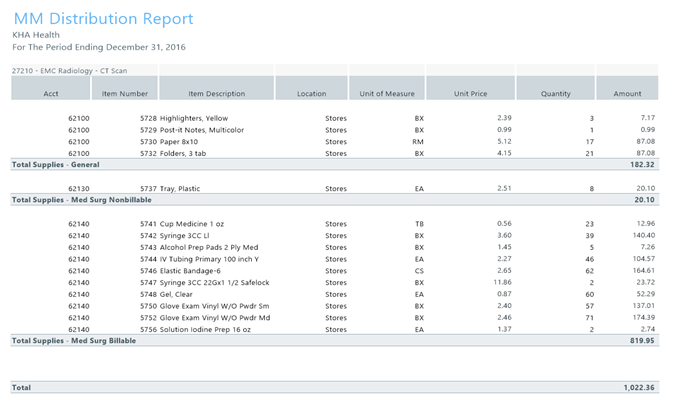Click the MM Distribution Report title
This screenshot has width=673, height=406.
(103, 19)
